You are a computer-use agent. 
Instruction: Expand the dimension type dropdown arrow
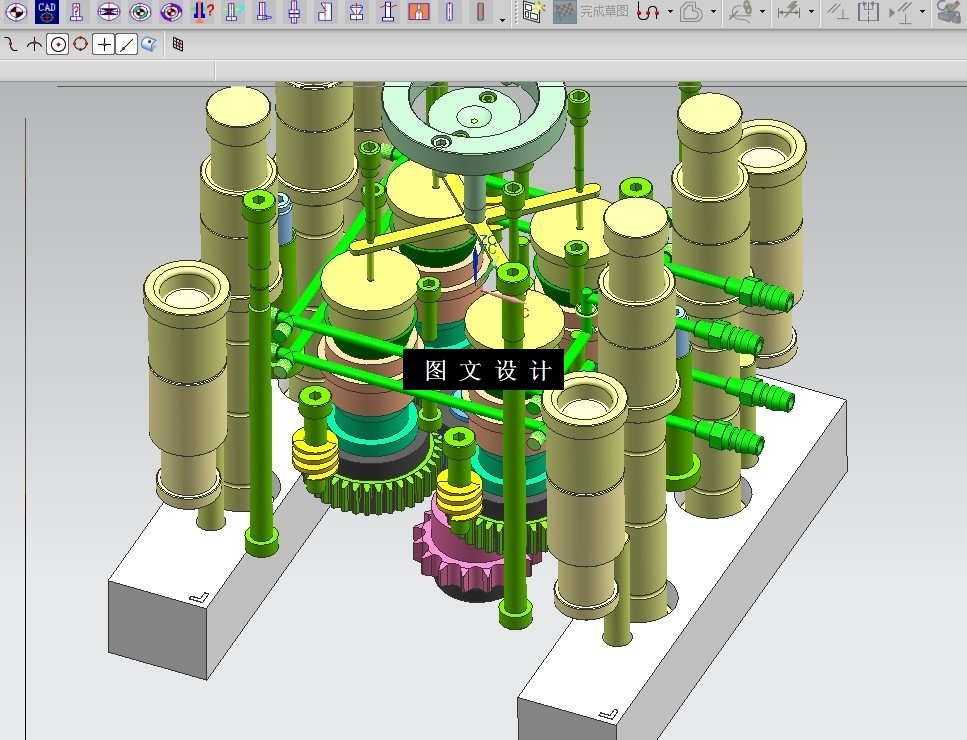point(811,12)
